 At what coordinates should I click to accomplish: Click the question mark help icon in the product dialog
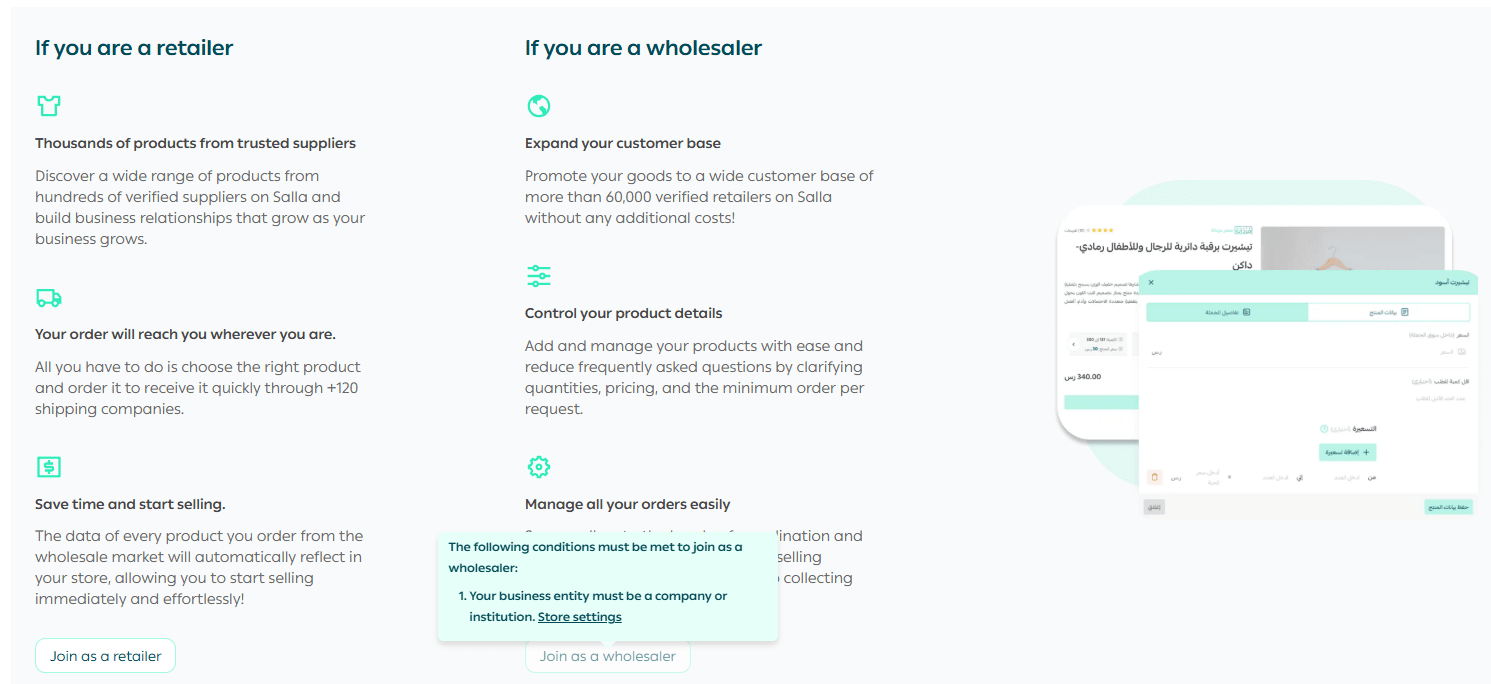pos(1323,429)
